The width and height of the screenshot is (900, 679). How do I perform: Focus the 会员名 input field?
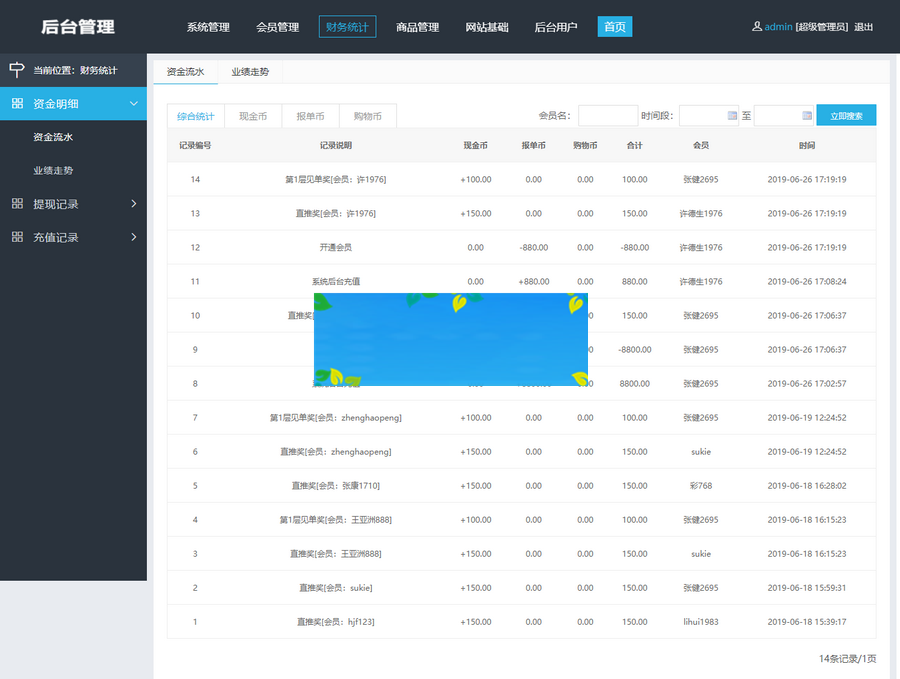(x=607, y=116)
